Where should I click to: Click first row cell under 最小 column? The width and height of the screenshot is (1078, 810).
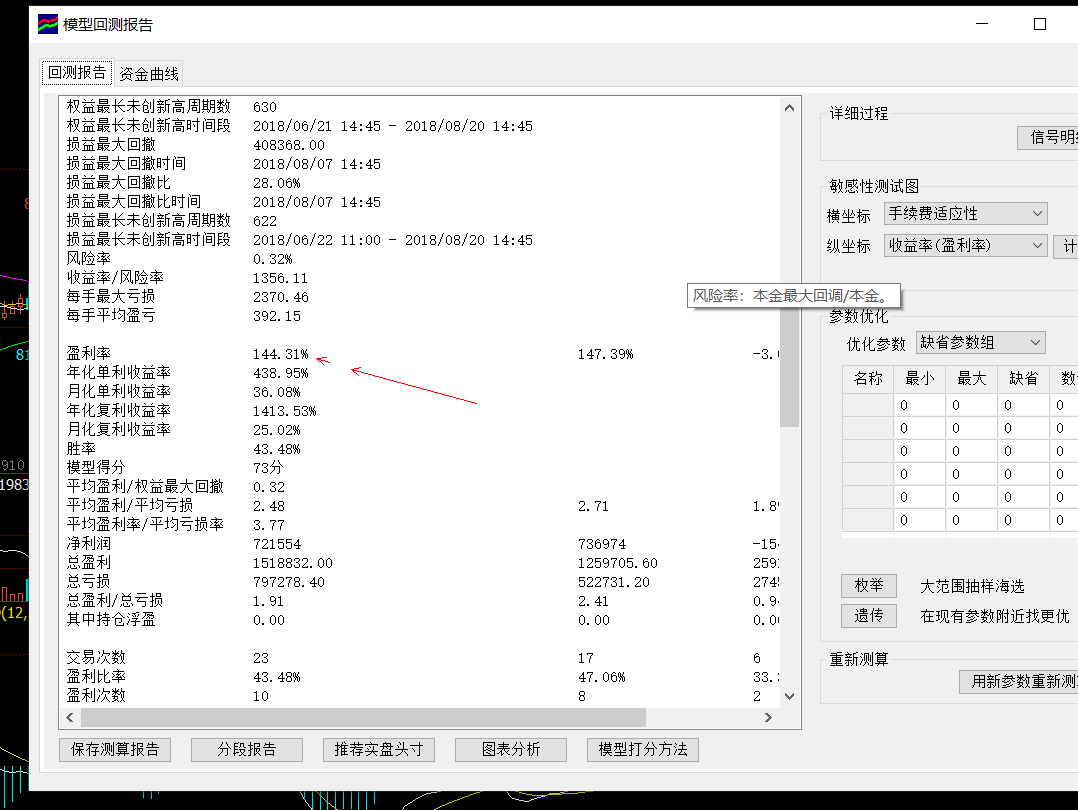pyautogui.click(x=919, y=405)
